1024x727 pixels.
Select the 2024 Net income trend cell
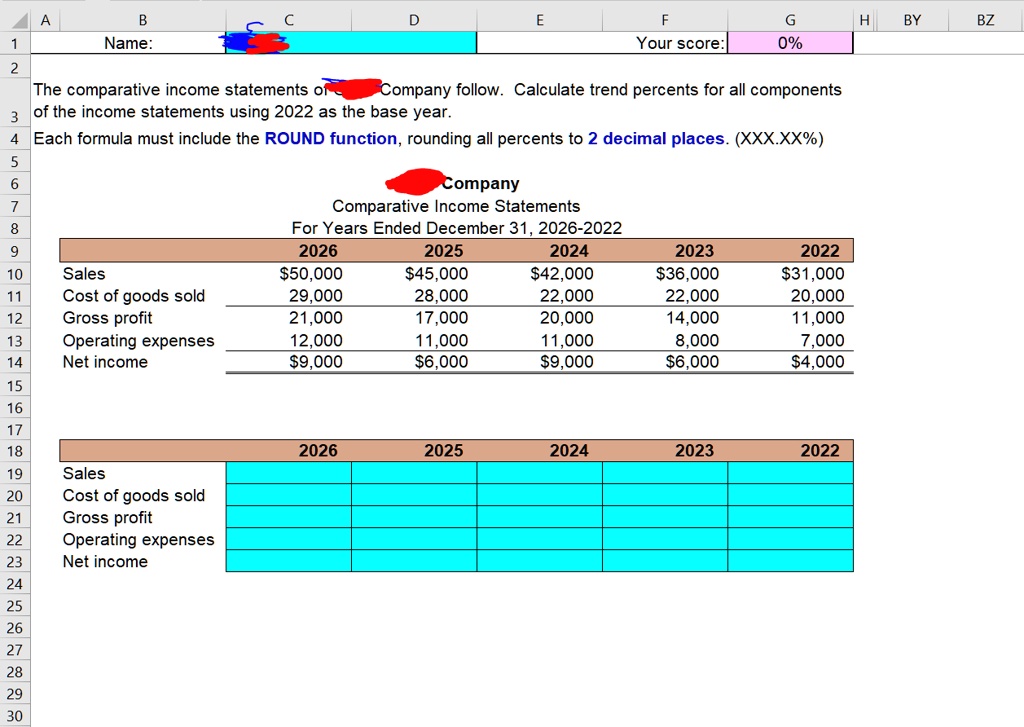point(539,561)
